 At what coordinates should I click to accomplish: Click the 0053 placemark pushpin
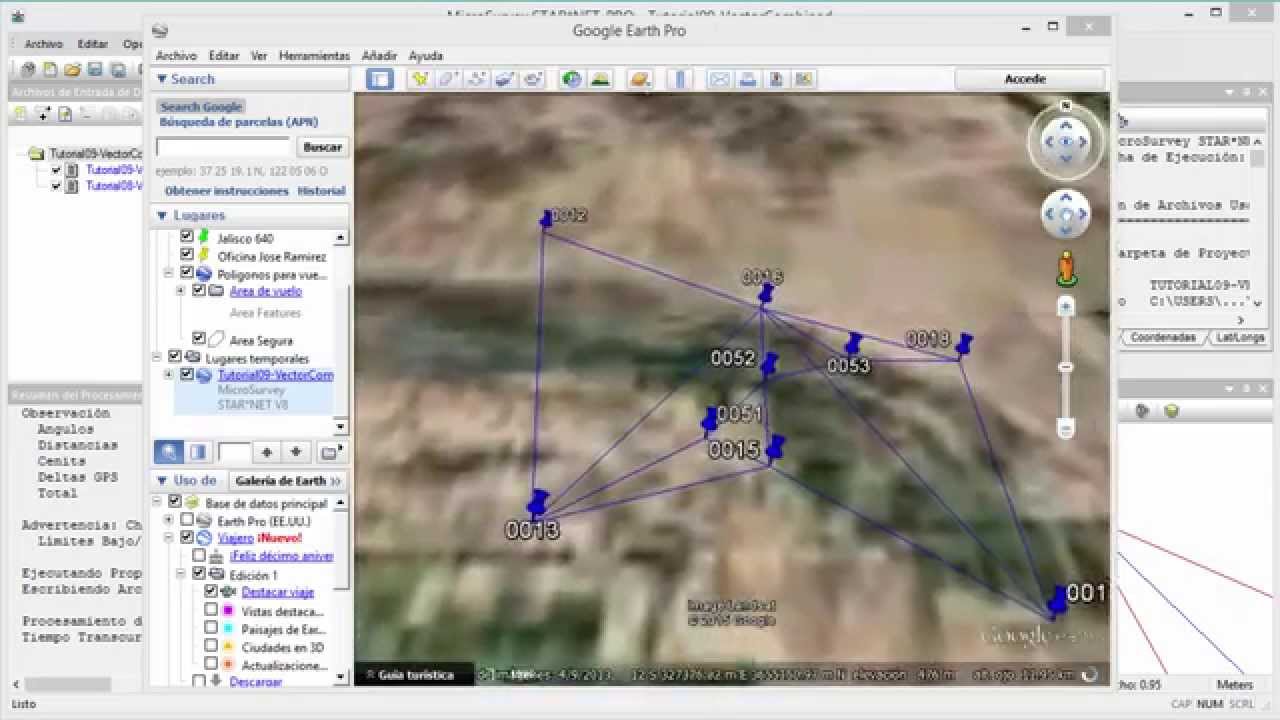(x=853, y=345)
